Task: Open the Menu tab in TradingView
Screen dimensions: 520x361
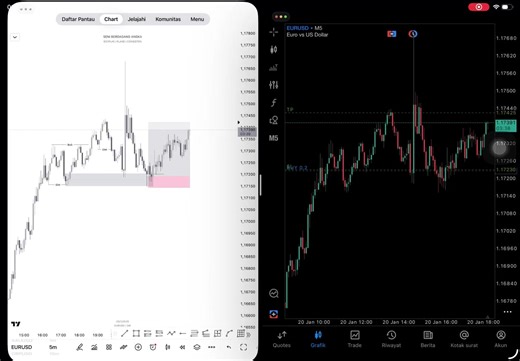Action: [x=197, y=19]
